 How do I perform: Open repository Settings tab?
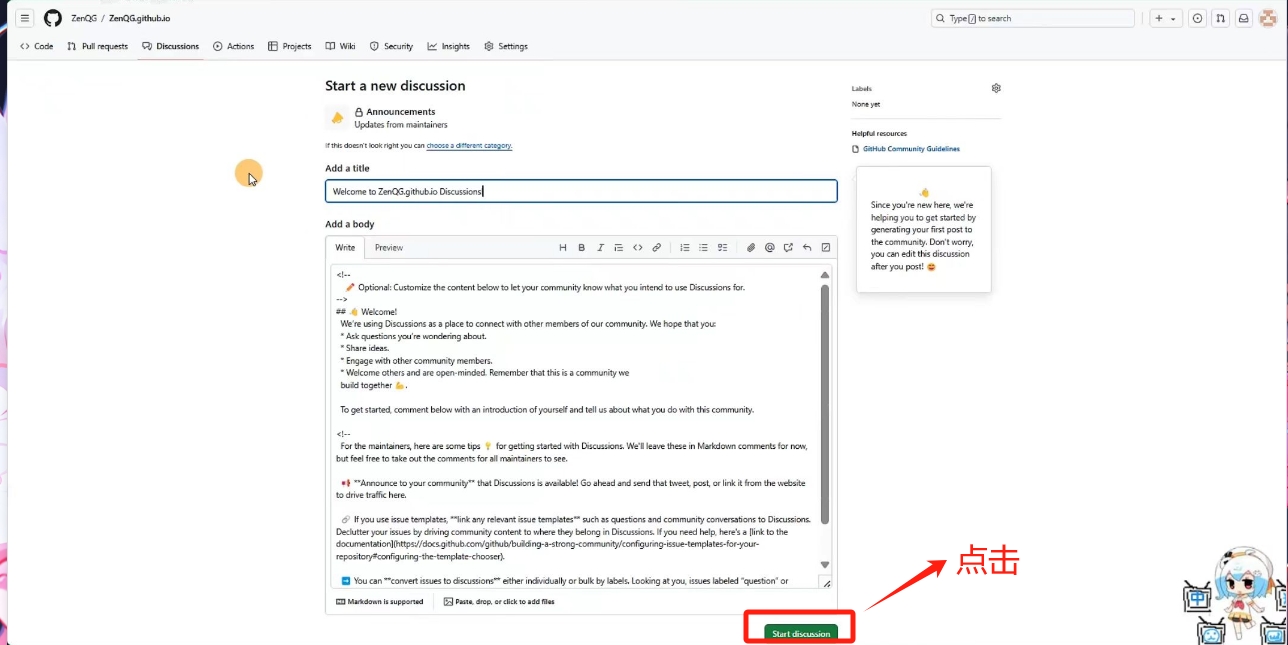(506, 46)
